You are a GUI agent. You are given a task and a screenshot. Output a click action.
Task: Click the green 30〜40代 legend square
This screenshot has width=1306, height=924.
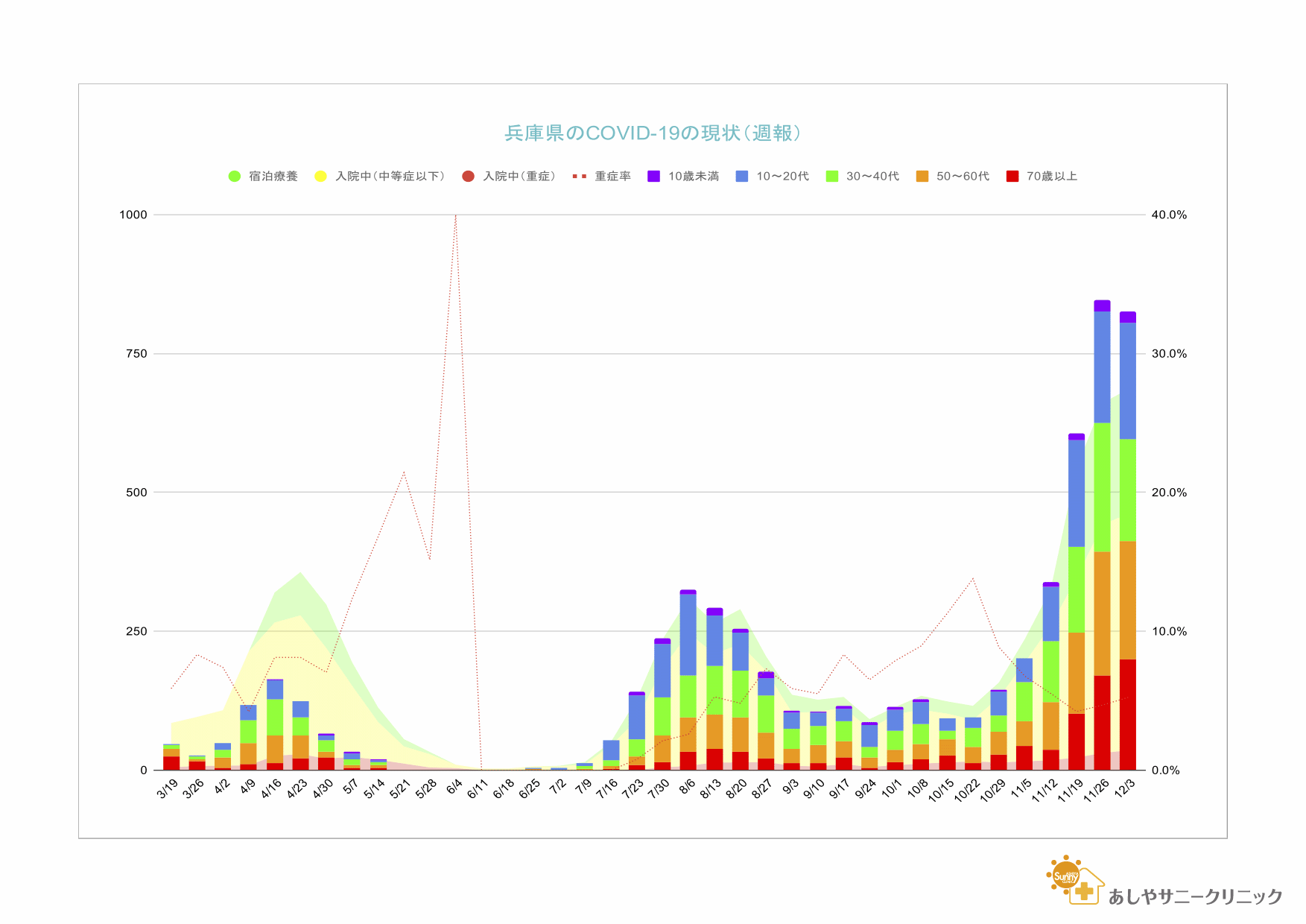tap(832, 177)
